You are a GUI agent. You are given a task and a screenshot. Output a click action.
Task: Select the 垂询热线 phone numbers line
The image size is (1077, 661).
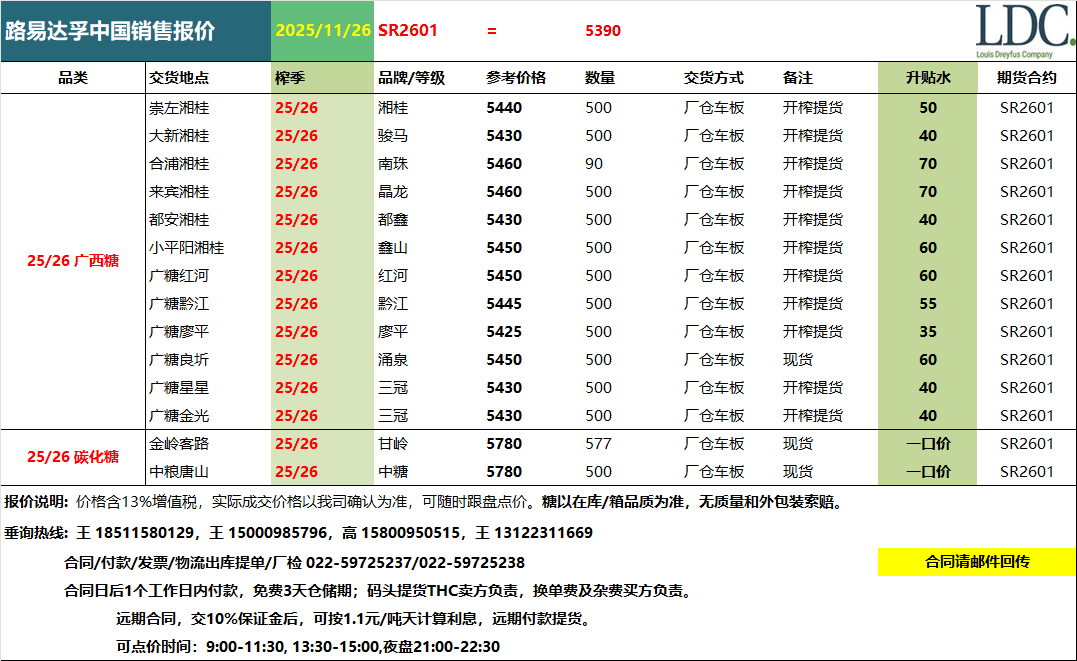click(x=298, y=533)
